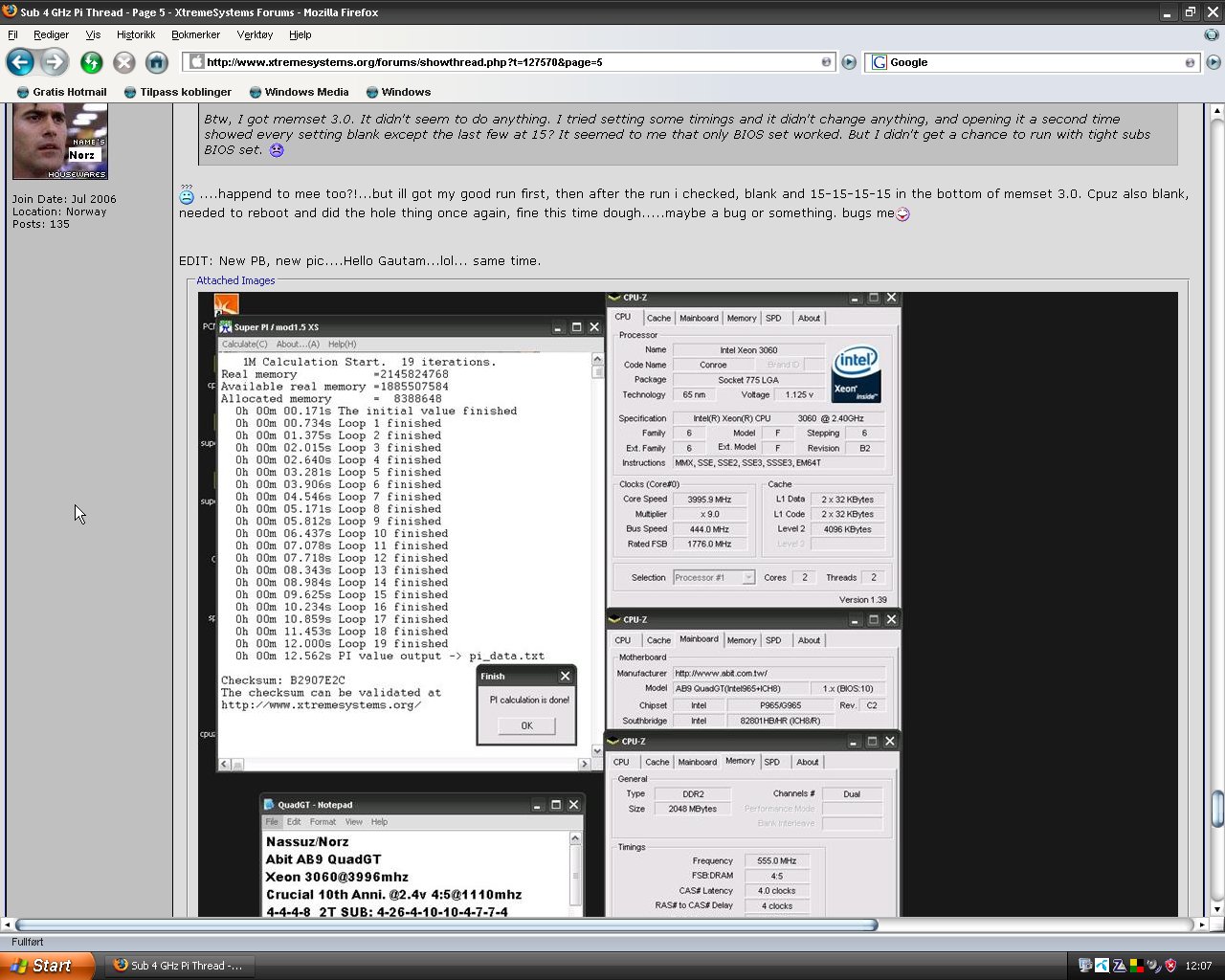This screenshot has width=1225, height=980.
Task: Click the confused smiley starting the reply
Action: point(187,194)
